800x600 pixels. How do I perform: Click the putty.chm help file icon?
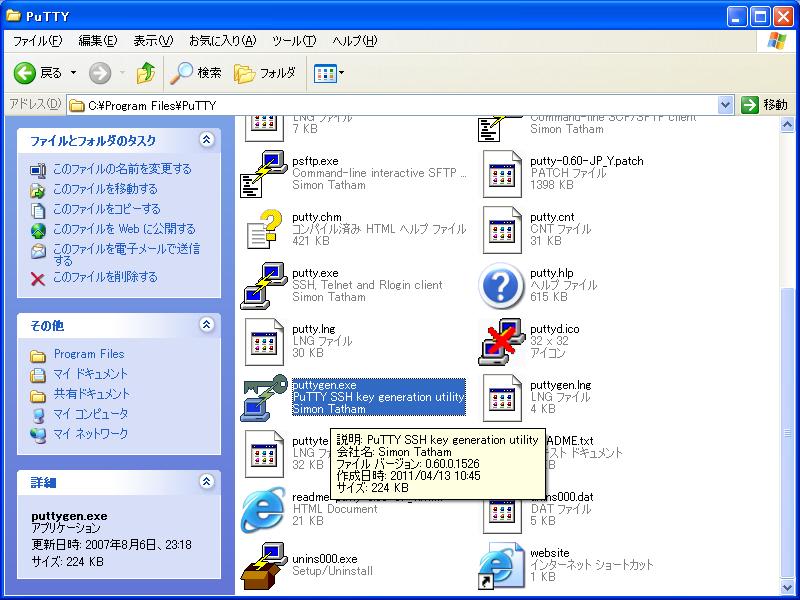265,229
